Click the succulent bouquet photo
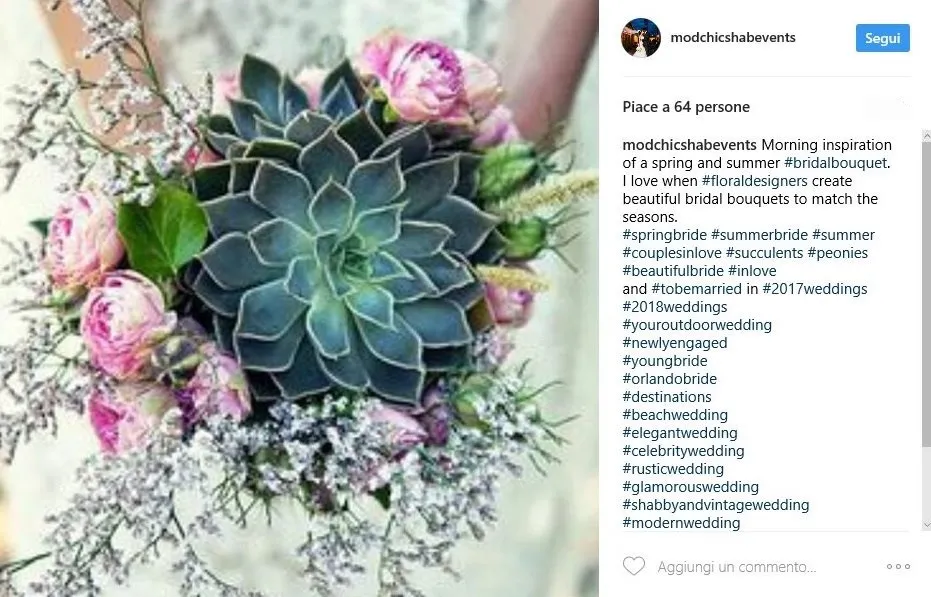The height and width of the screenshot is (597, 931). tap(299, 298)
